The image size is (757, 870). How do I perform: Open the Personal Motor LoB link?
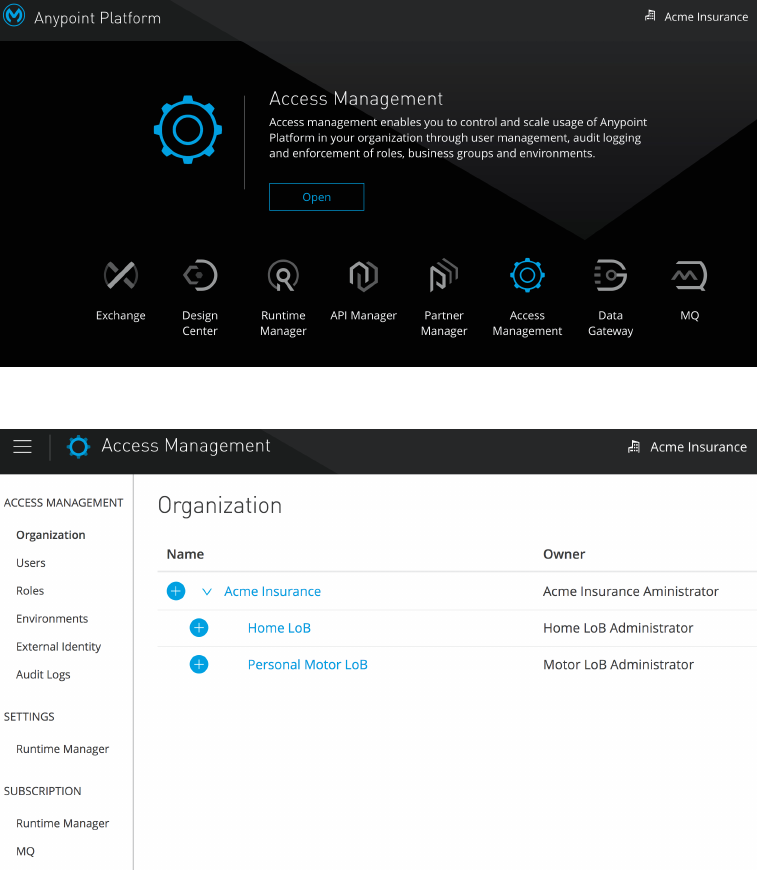(307, 665)
